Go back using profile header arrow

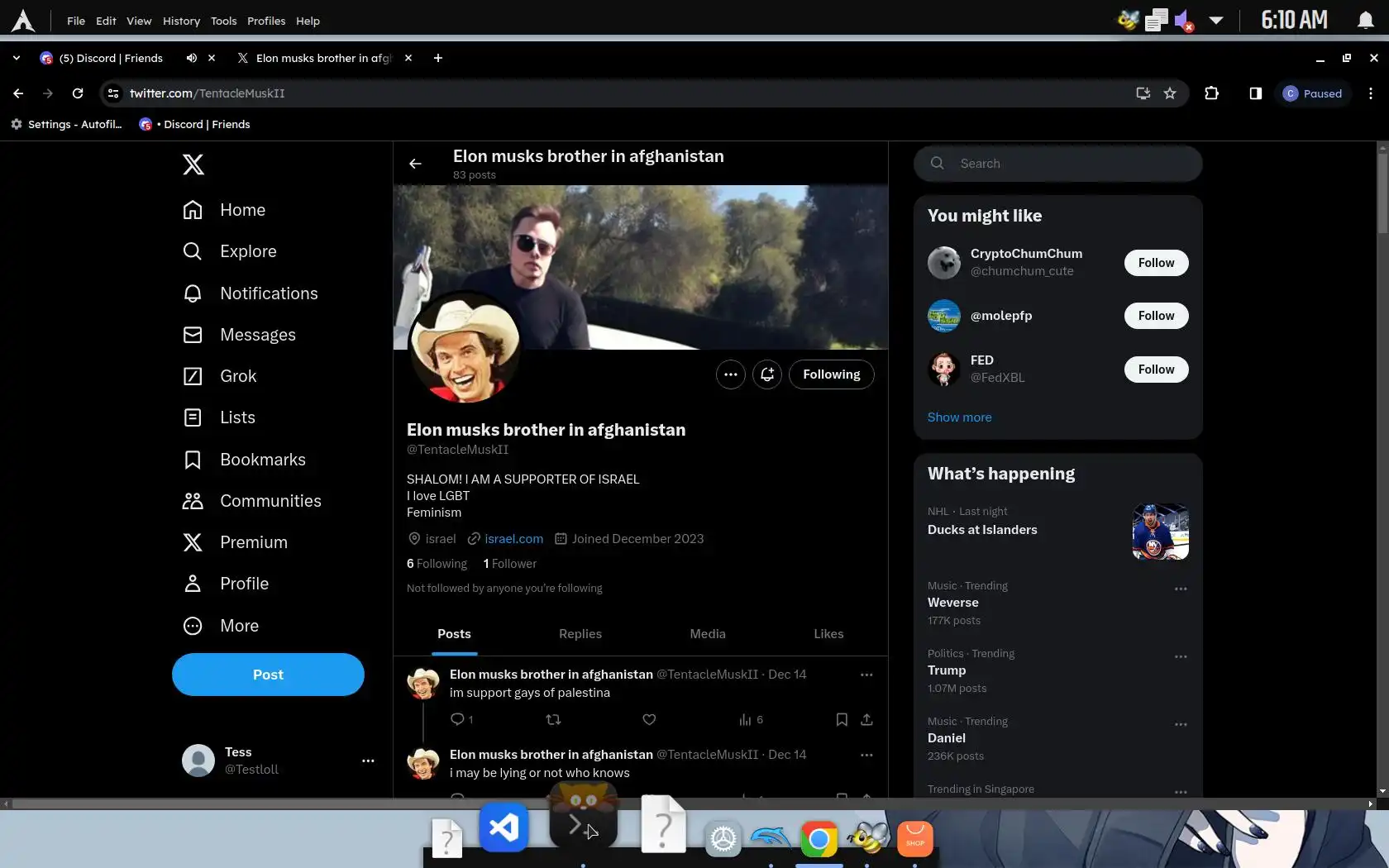coord(415,164)
